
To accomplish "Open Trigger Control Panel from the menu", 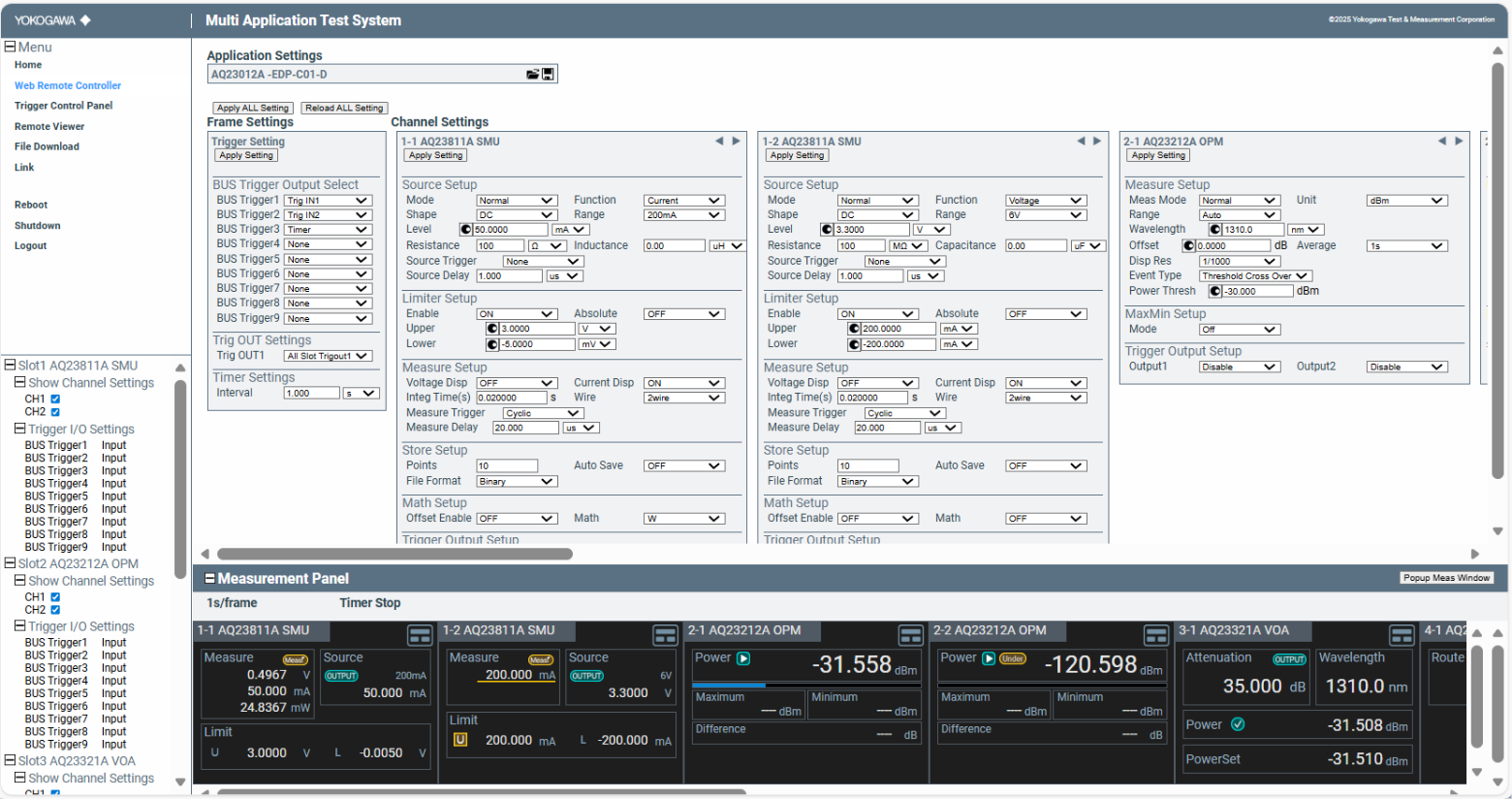I will coord(63,106).
